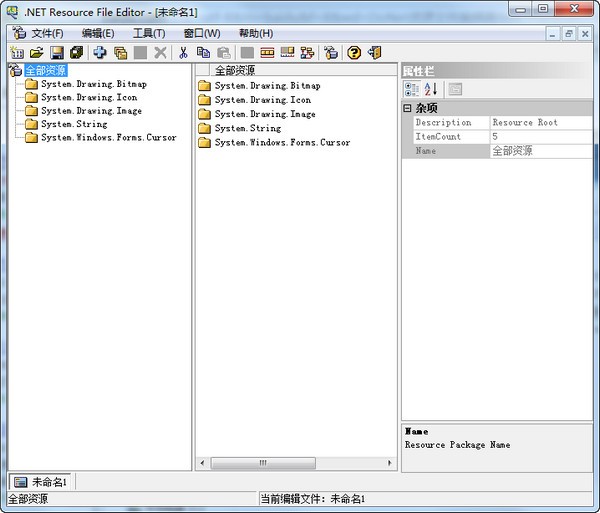Screen dimensions: 600x513
Task: Click the stacked windows icon beside the plus
Action: tap(121, 53)
